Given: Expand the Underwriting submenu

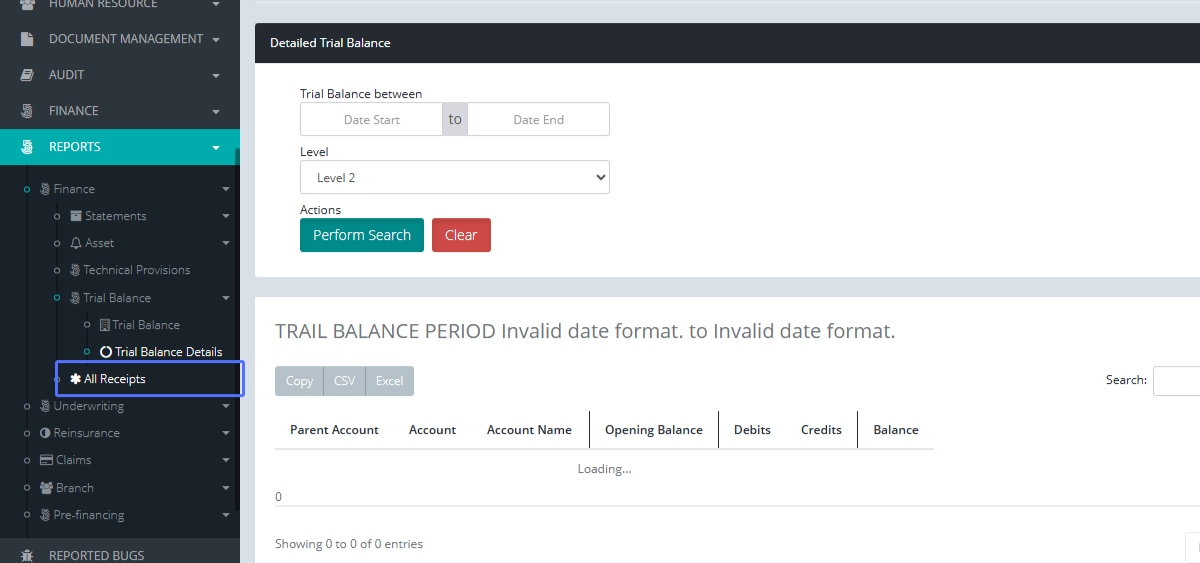Looking at the screenshot, I should coord(226,406).
